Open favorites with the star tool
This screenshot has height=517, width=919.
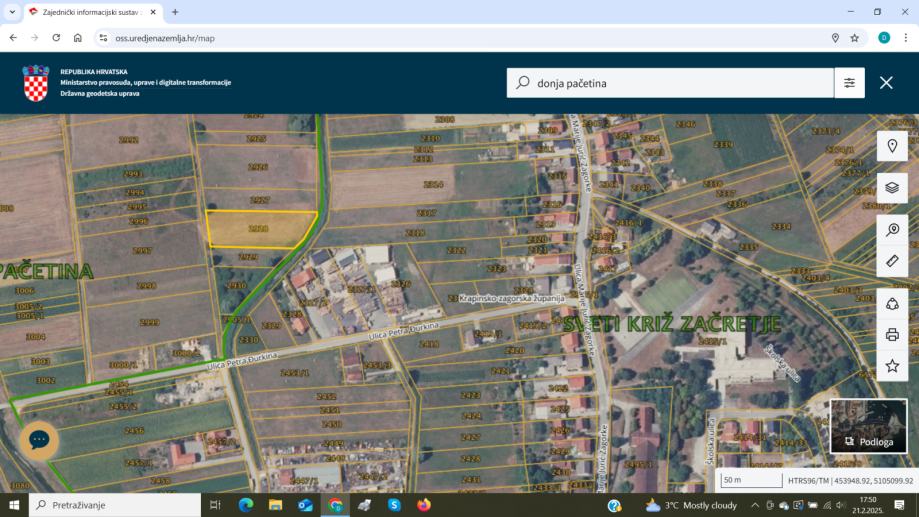click(892, 366)
